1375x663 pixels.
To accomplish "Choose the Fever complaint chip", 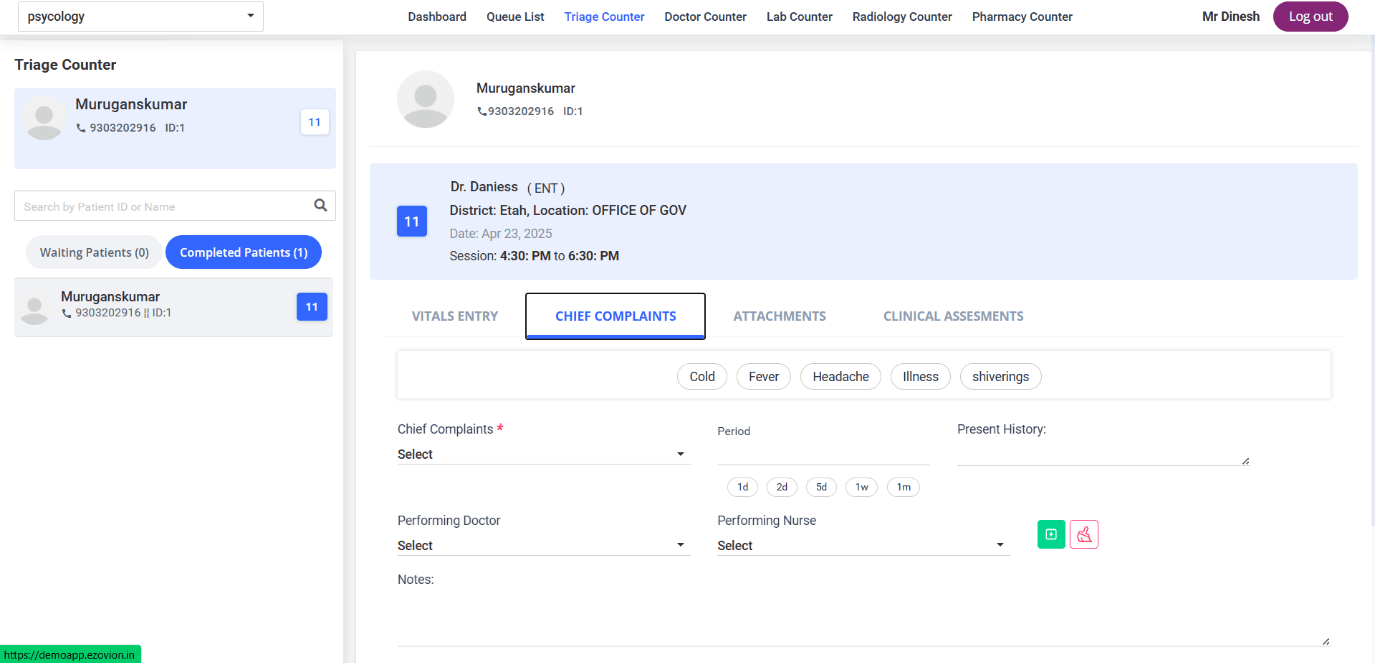I will point(764,377).
